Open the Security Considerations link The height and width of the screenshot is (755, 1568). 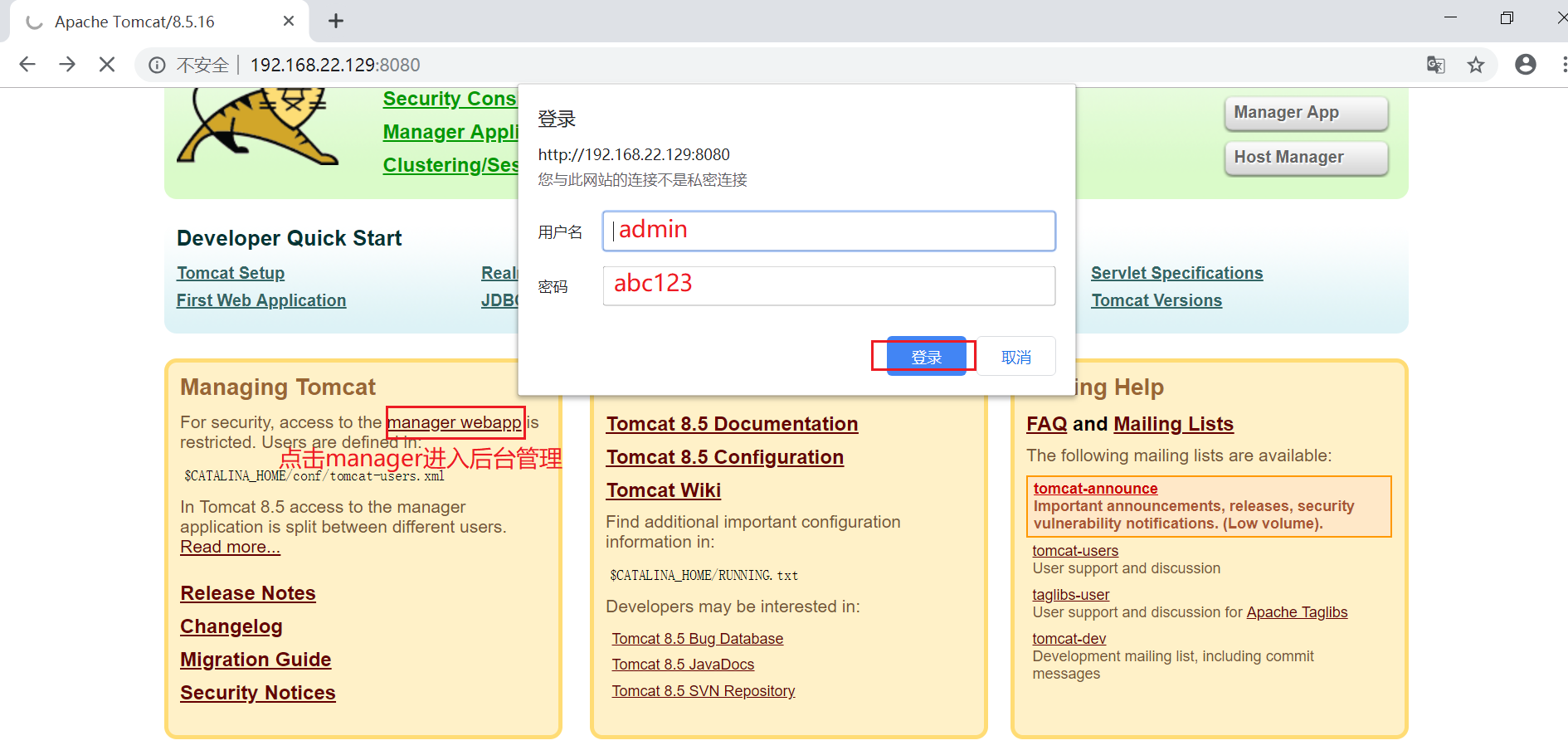450,99
